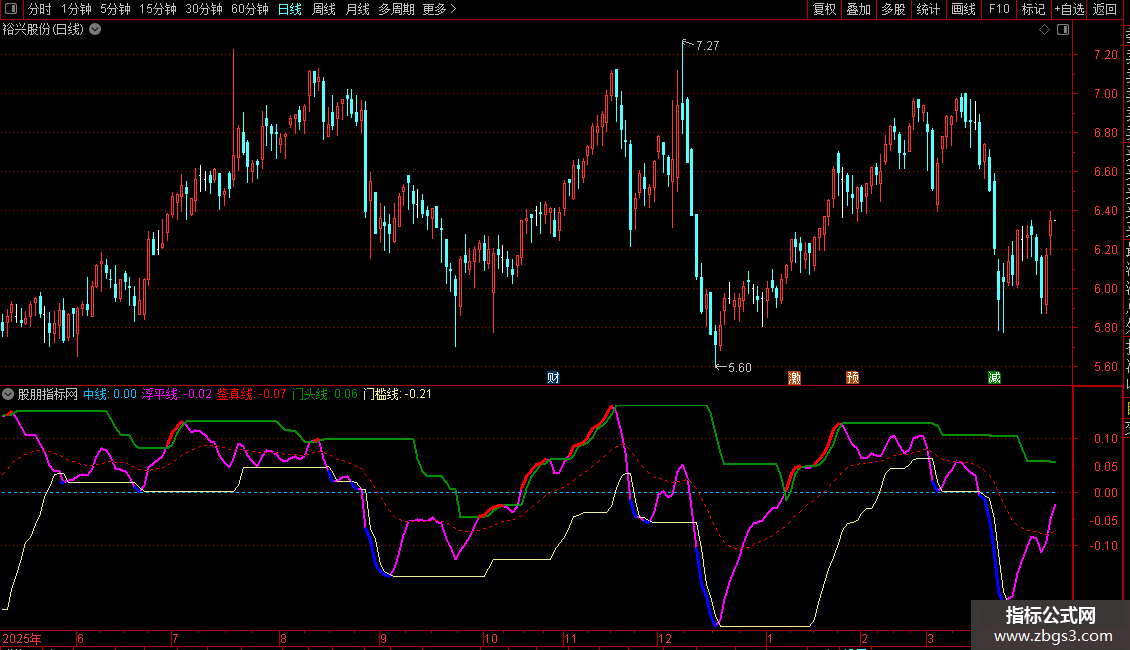Click the 复权 price adjustment button
The width and height of the screenshot is (1130, 650).
(x=824, y=10)
